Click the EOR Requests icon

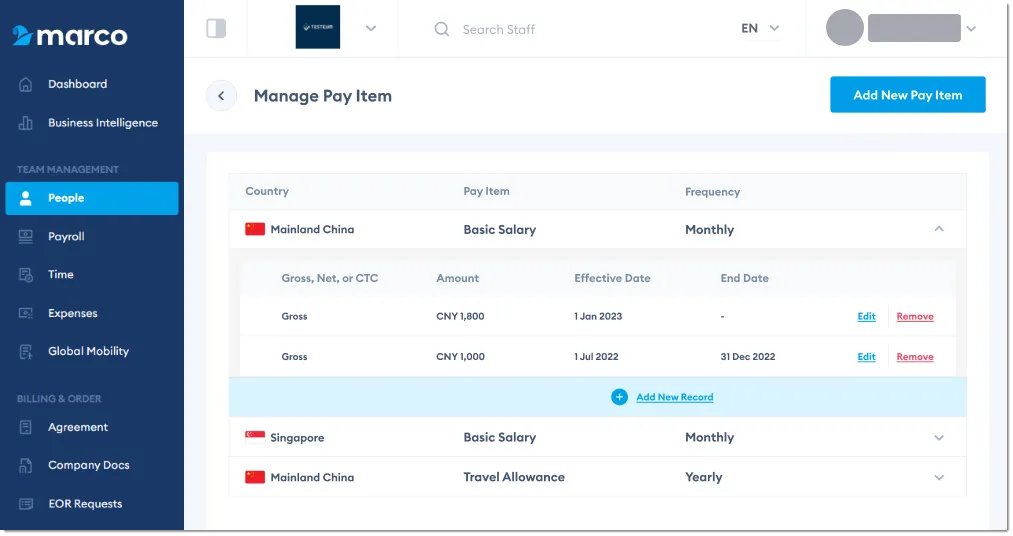click(25, 504)
